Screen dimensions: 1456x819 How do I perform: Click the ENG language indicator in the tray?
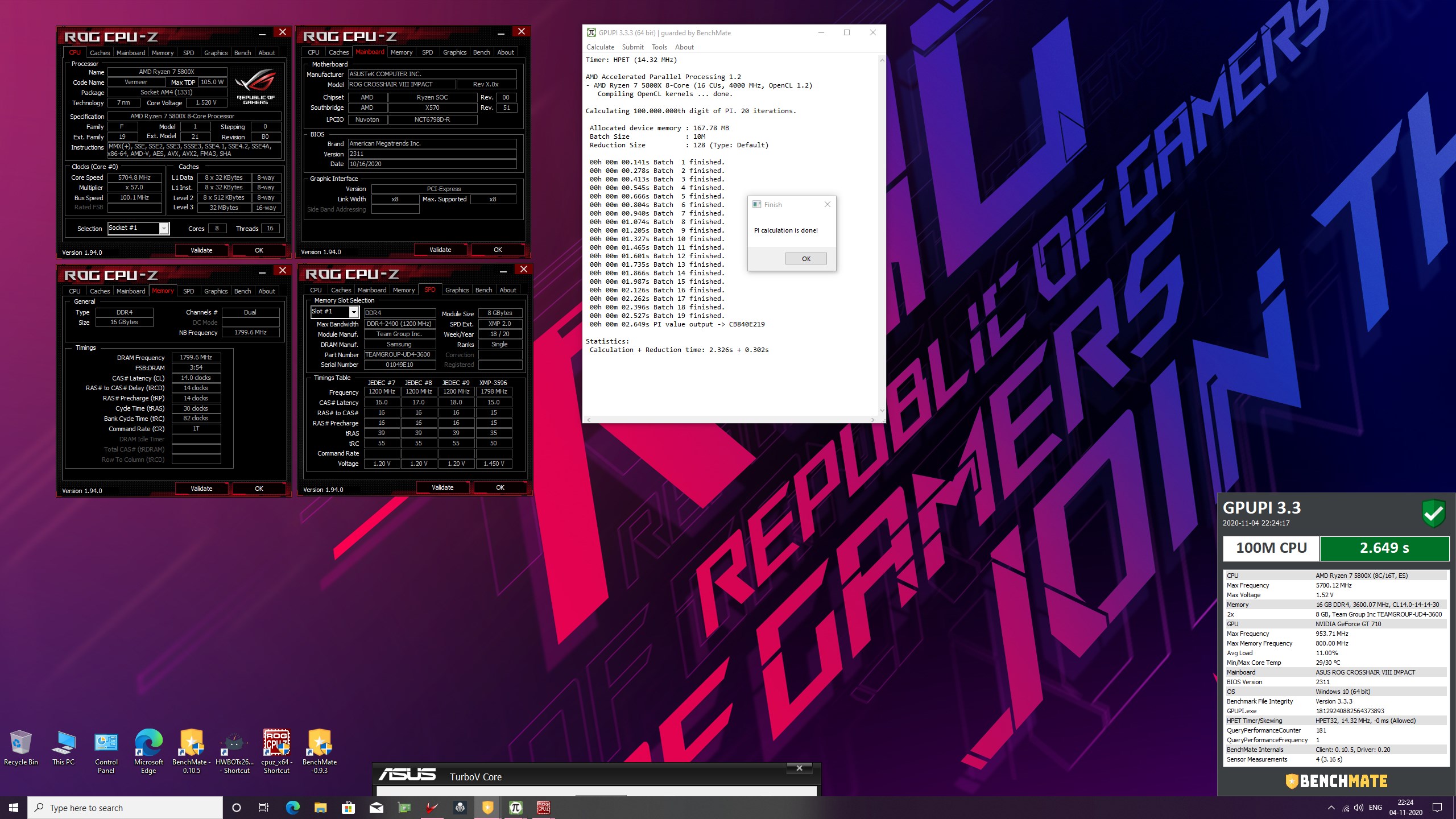[1375, 808]
